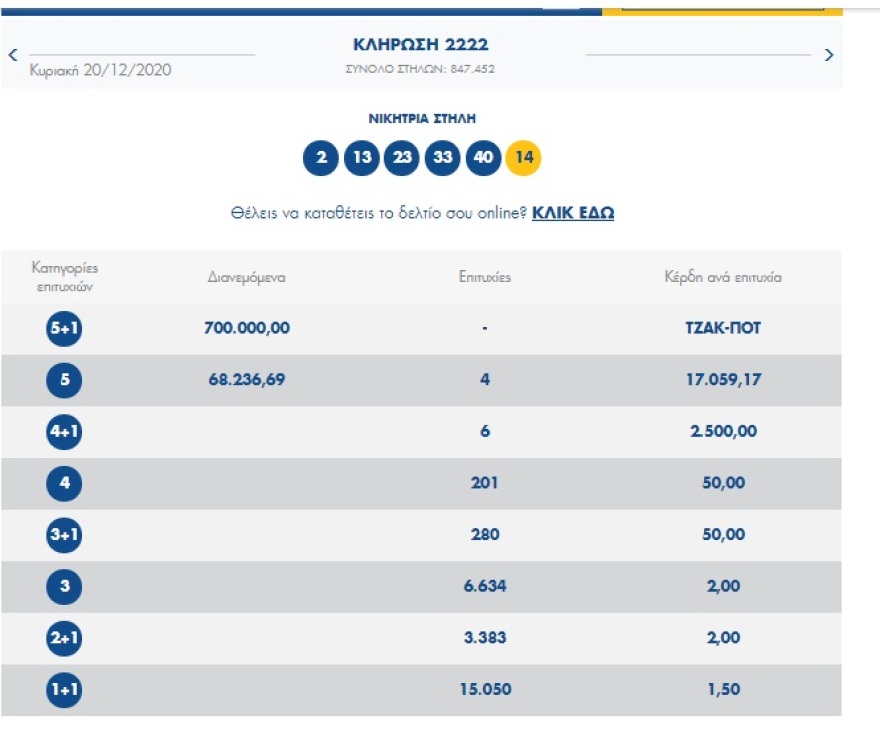Click the 1+1 category badge
The height and width of the screenshot is (732, 880).
64,690
